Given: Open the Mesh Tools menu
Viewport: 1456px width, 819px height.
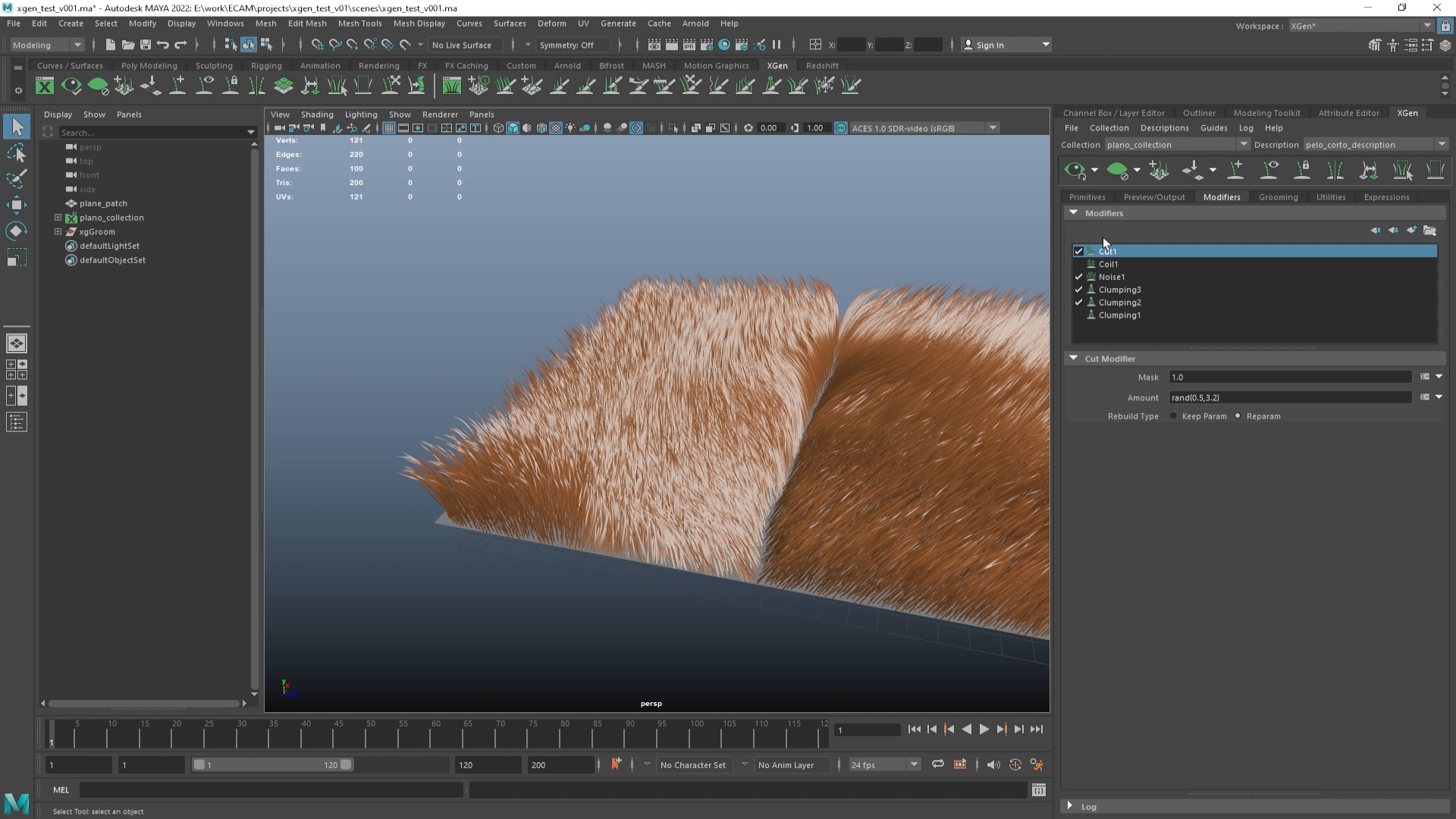Looking at the screenshot, I should pos(359,24).
